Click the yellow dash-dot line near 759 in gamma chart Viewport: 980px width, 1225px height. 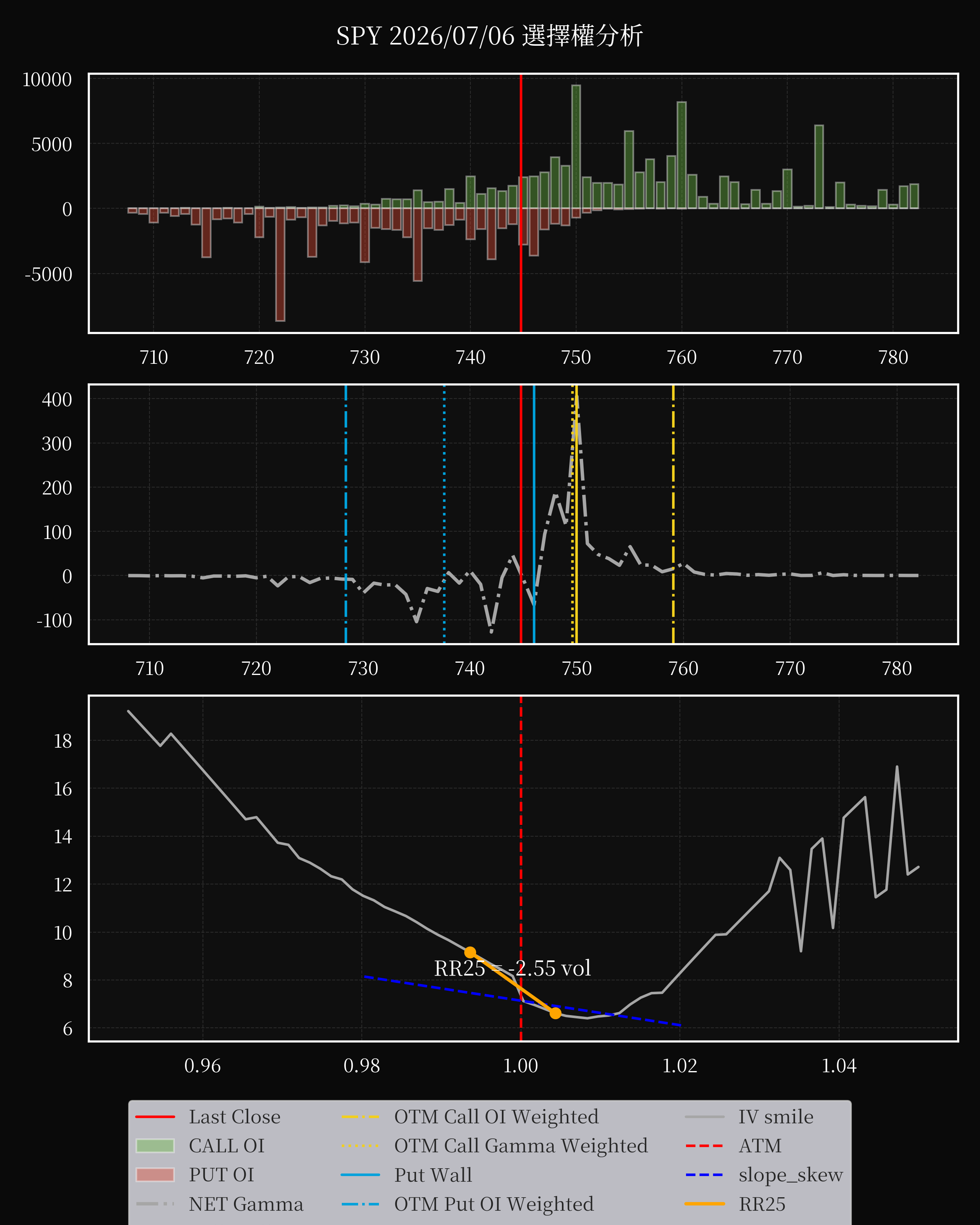(673, 514)
